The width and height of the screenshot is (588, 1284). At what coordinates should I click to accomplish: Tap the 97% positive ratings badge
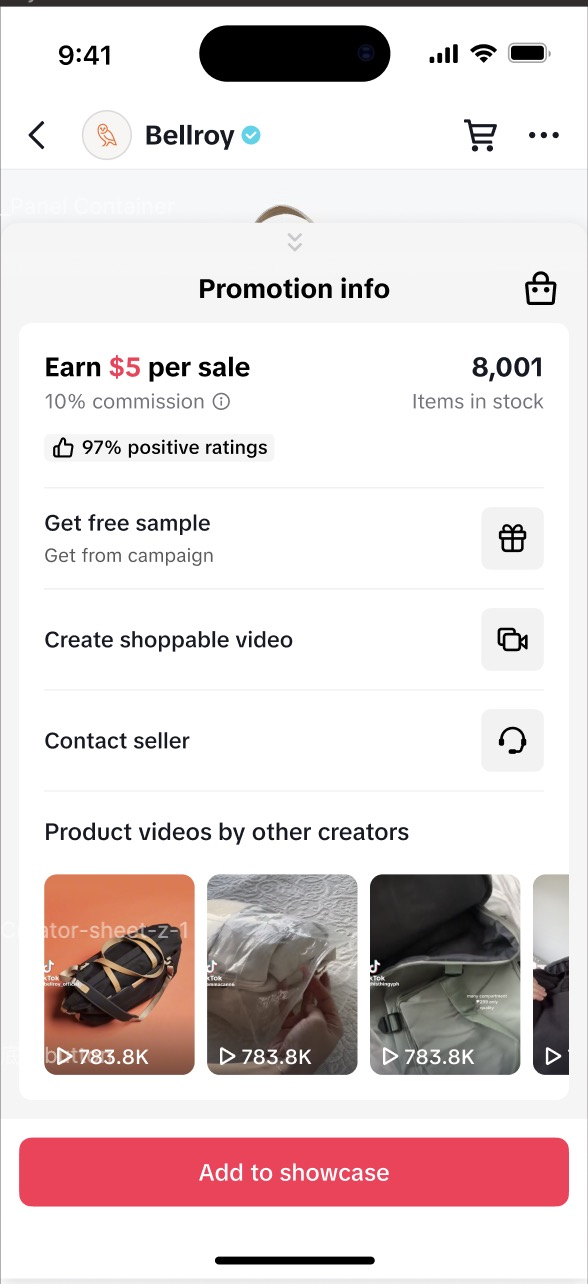pyautogui.click(x=159, y=448)
